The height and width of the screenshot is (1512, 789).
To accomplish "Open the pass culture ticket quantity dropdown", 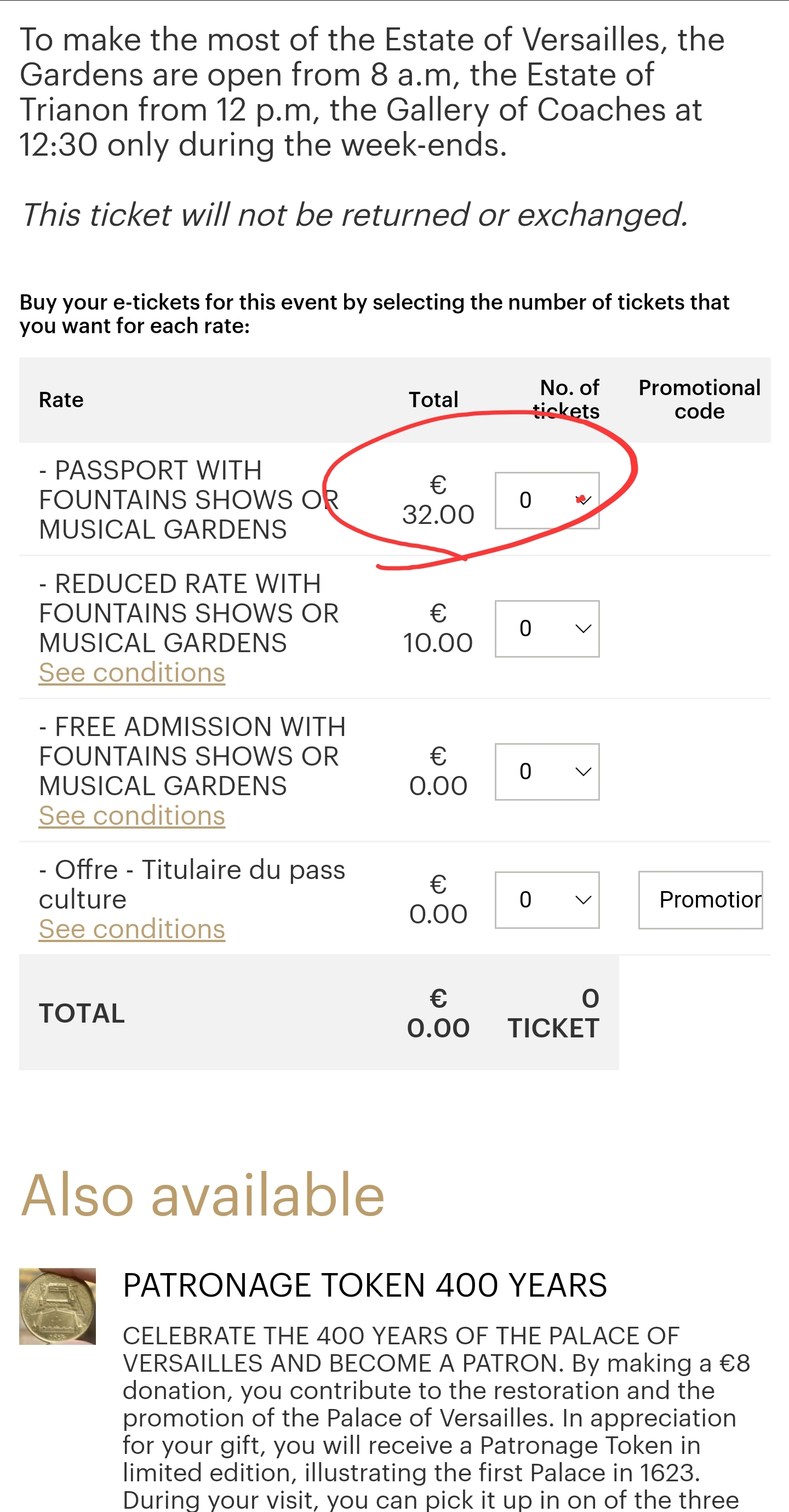I will click(x=547, y=900).
